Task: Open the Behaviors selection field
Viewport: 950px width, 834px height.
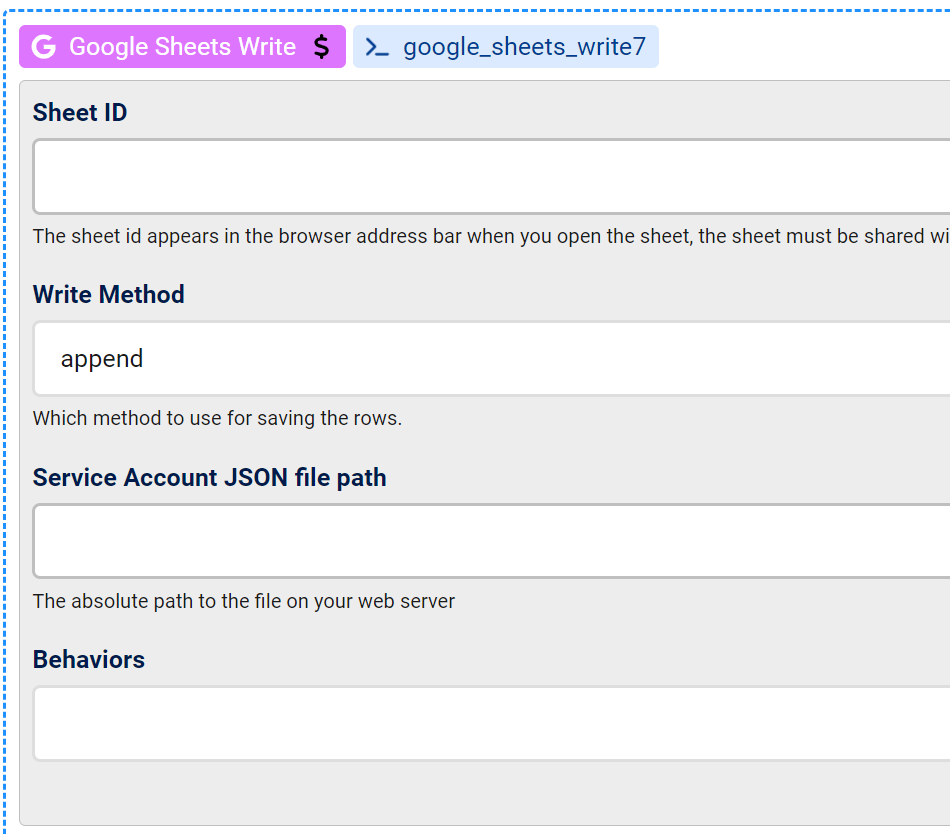Action: pos(491,723)
